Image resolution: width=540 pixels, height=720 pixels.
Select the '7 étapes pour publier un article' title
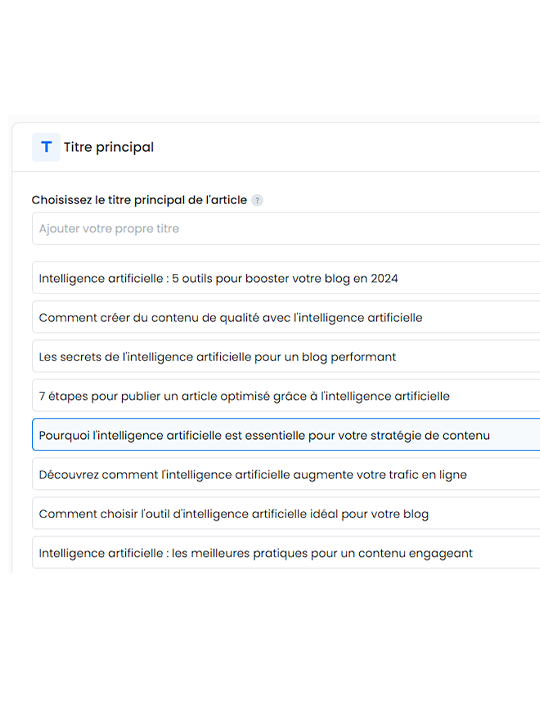[x=286, y=396]
